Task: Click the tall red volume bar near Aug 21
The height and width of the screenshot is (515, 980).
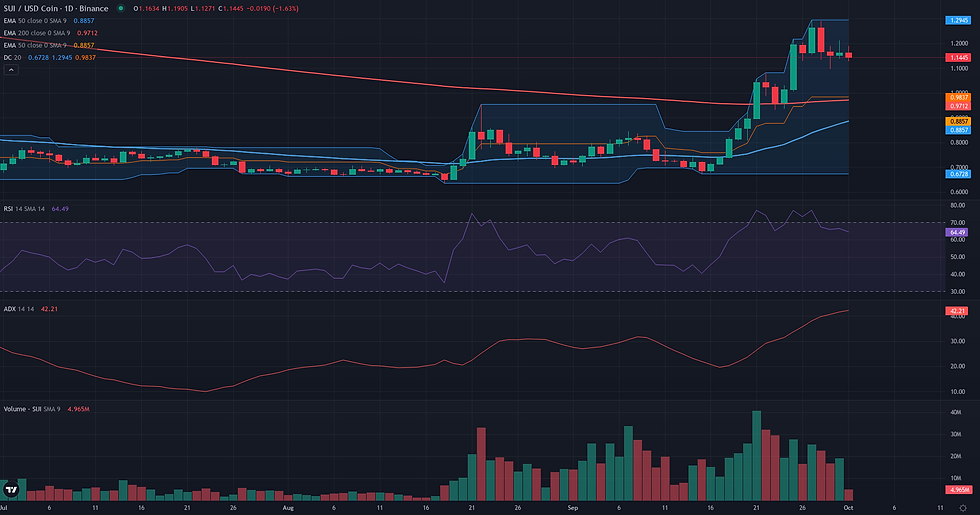Action: coord(481,464)
